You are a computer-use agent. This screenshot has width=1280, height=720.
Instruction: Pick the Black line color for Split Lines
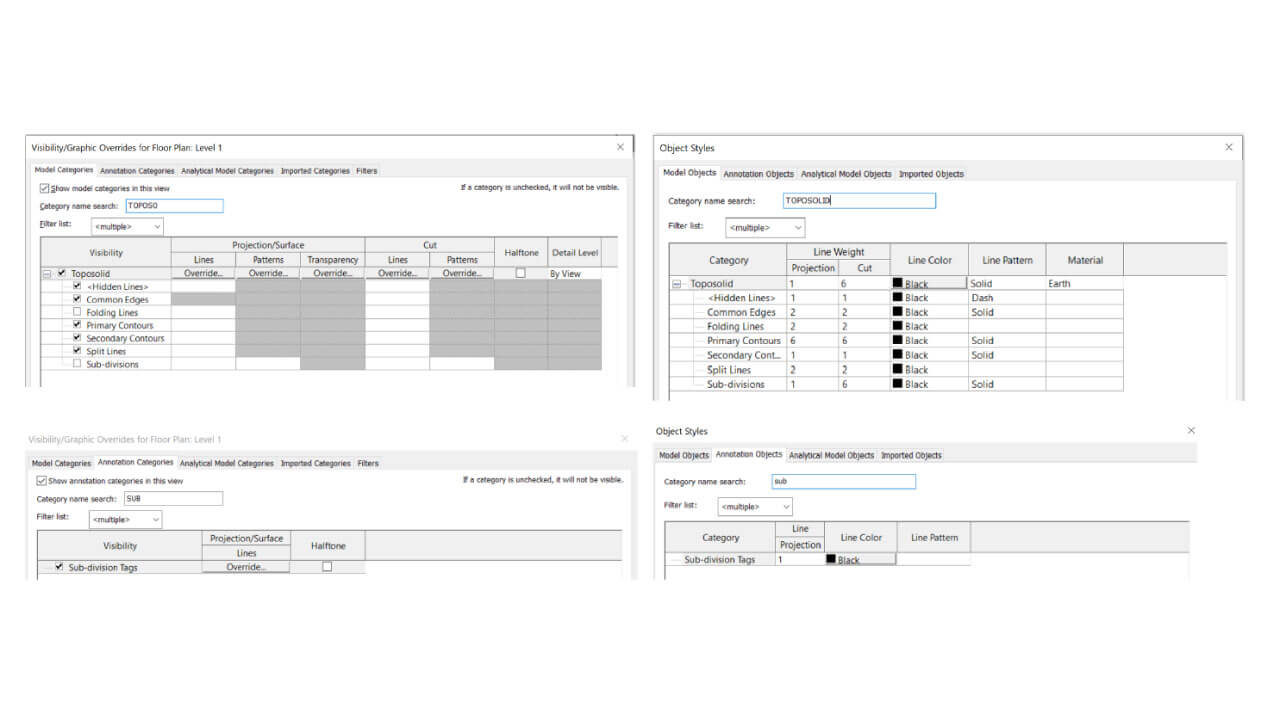929,370
